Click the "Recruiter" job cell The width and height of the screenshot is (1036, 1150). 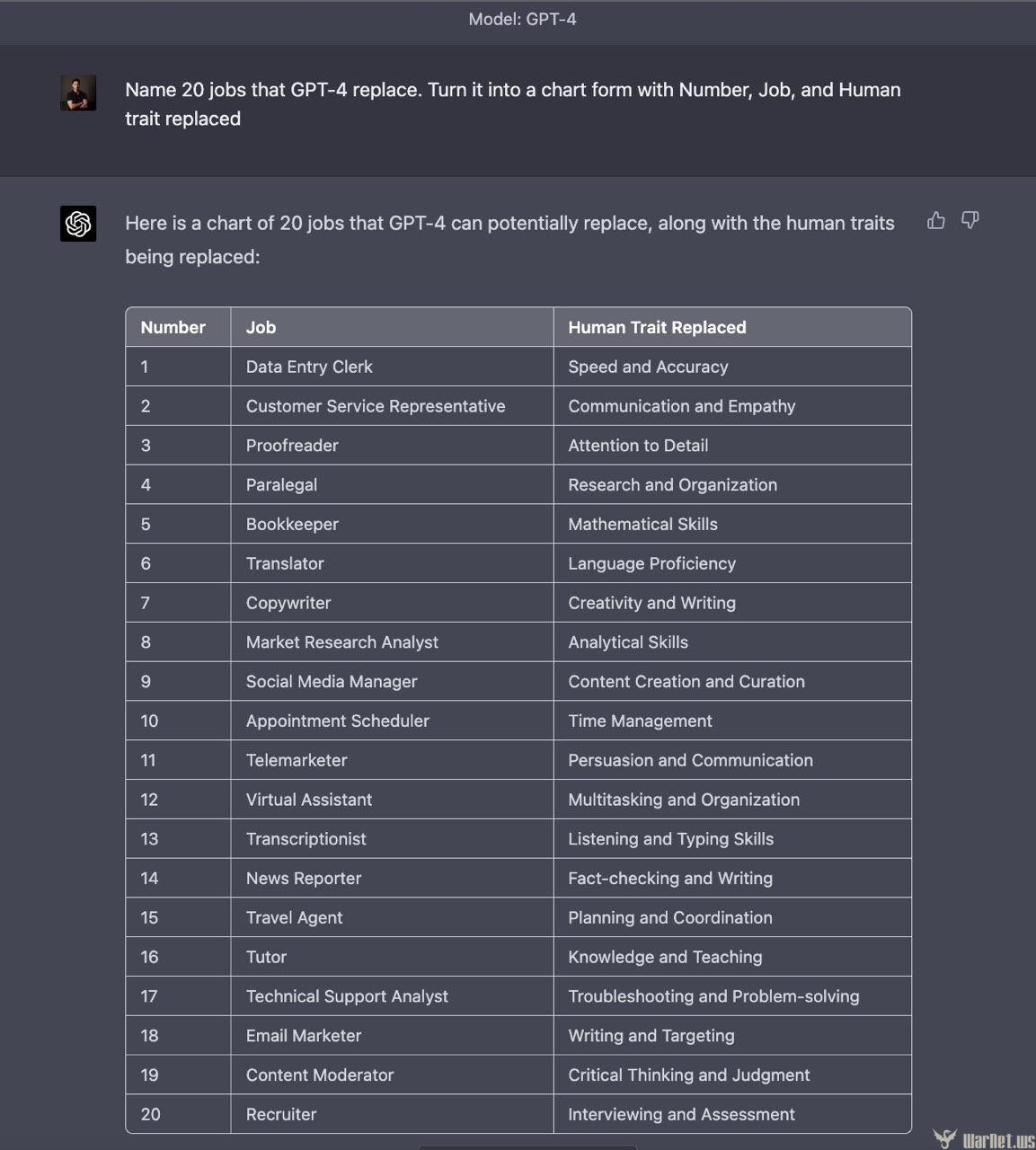281,1115
